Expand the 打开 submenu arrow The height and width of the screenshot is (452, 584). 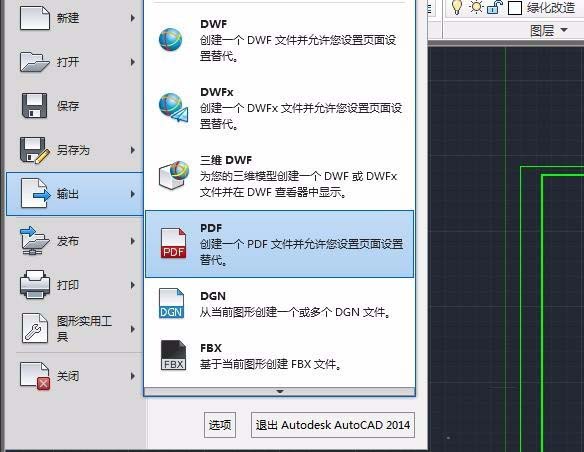tap(133, 62)
